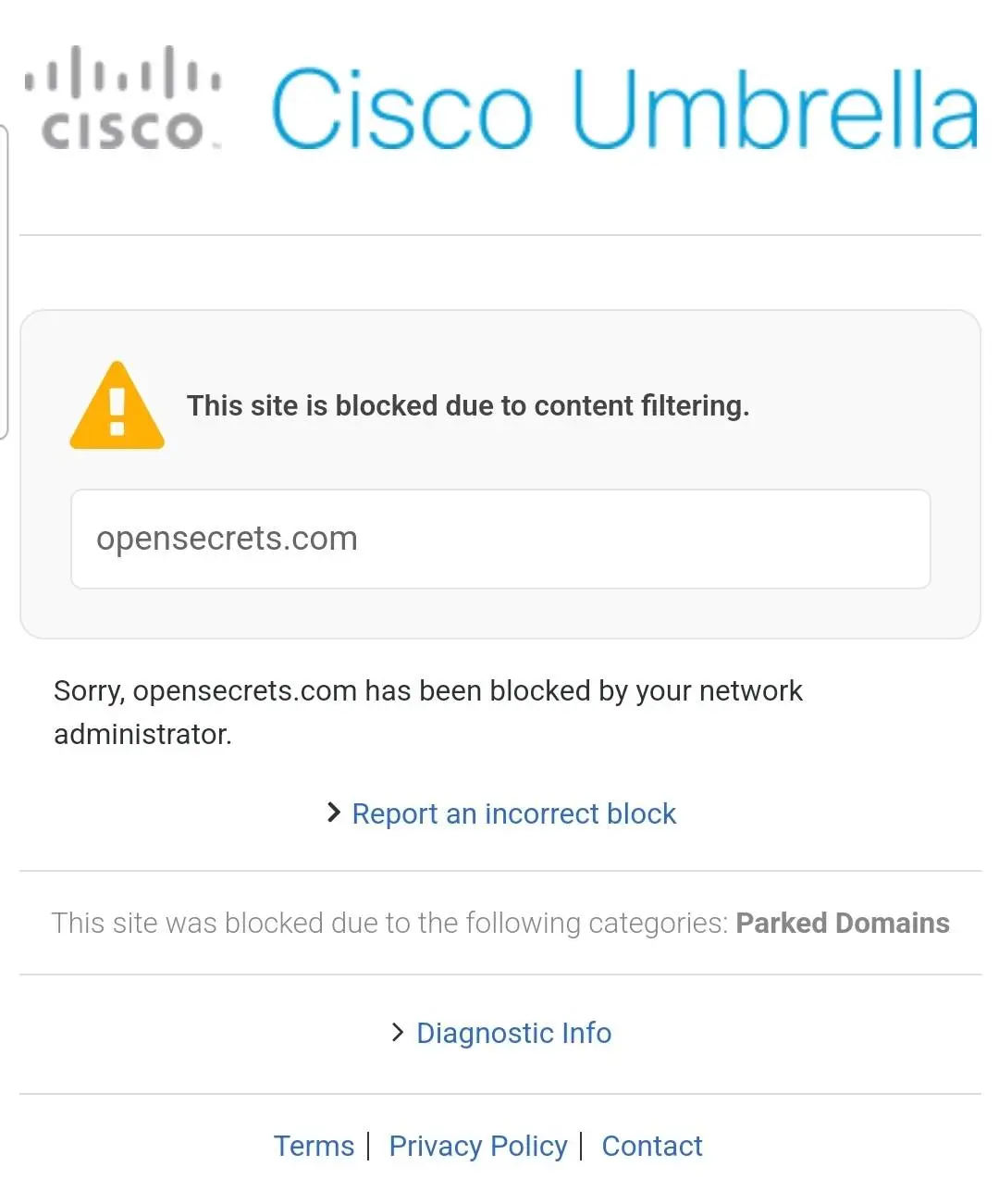Click the yellow warning triangle icon
The height and width of the screenshot is (1204, 999).
tap(117, 407)
